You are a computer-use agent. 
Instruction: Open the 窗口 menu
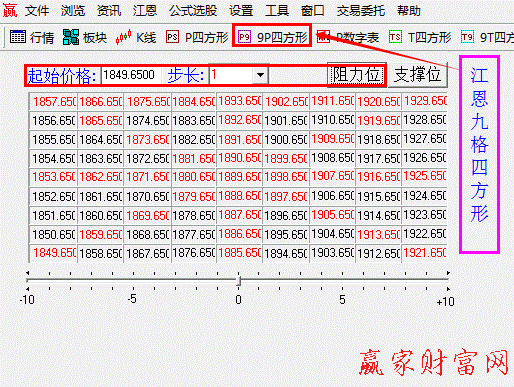312,11
